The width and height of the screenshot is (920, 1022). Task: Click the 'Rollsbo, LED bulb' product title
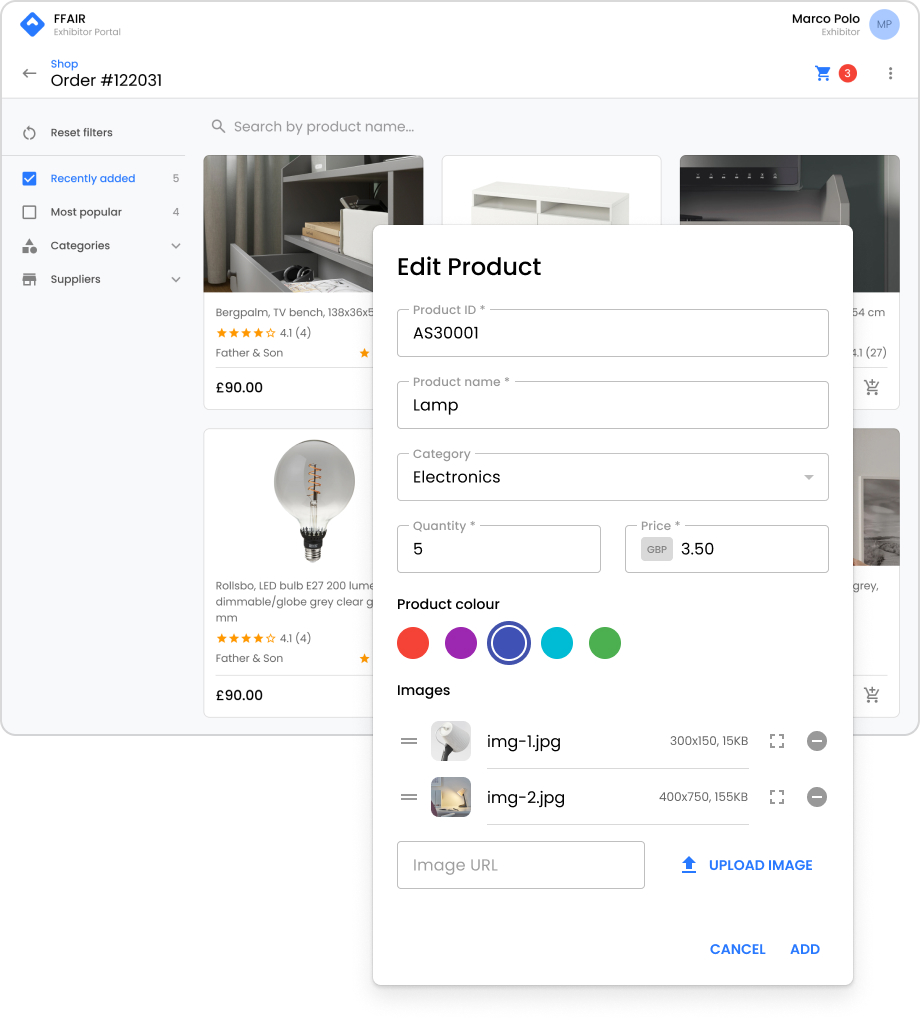click(295, 602)
